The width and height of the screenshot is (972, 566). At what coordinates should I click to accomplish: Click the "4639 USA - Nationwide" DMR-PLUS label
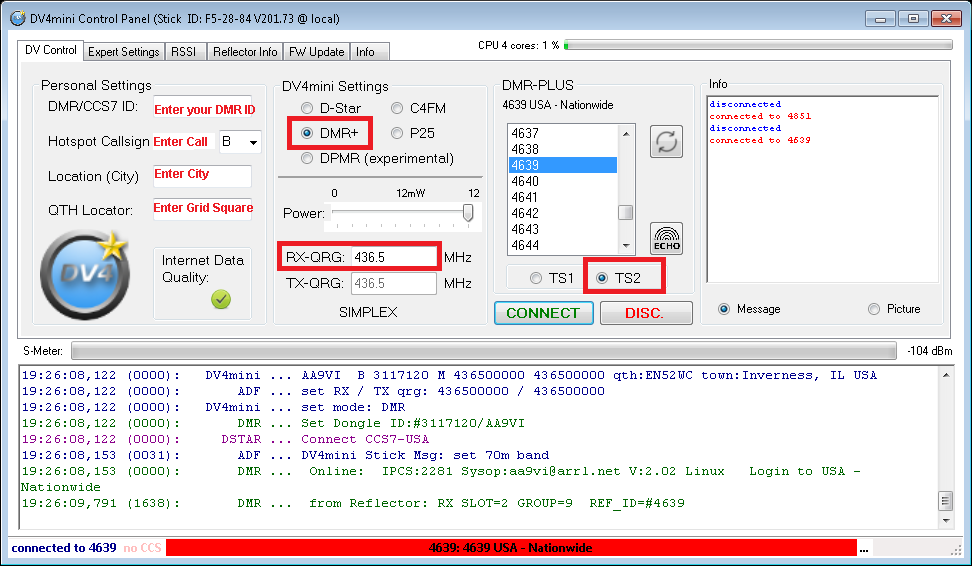coord(557,105)
